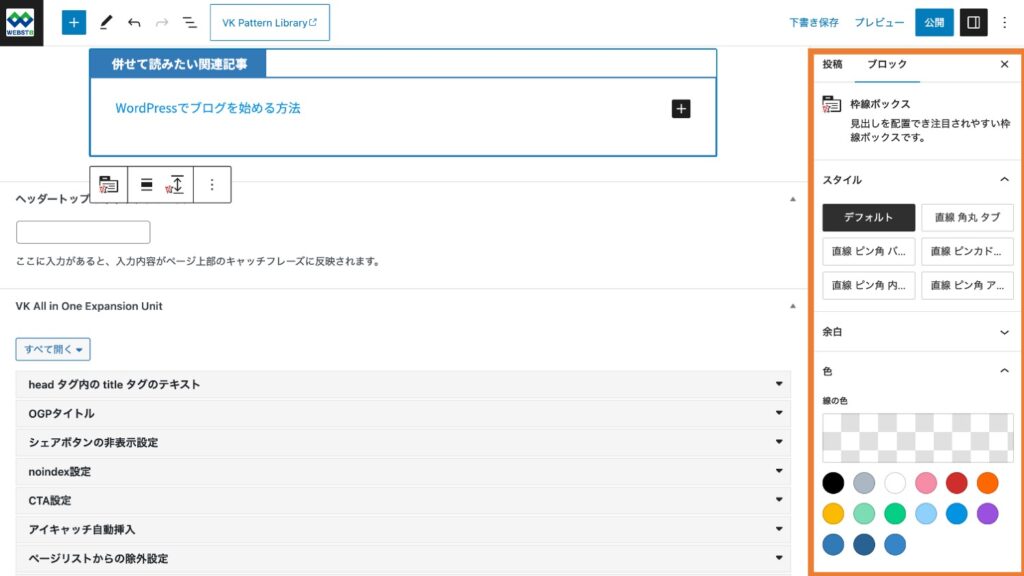Click the Undo arrow icon
Viewport: 1024px width, 576px height.
(x=134, y=22)
